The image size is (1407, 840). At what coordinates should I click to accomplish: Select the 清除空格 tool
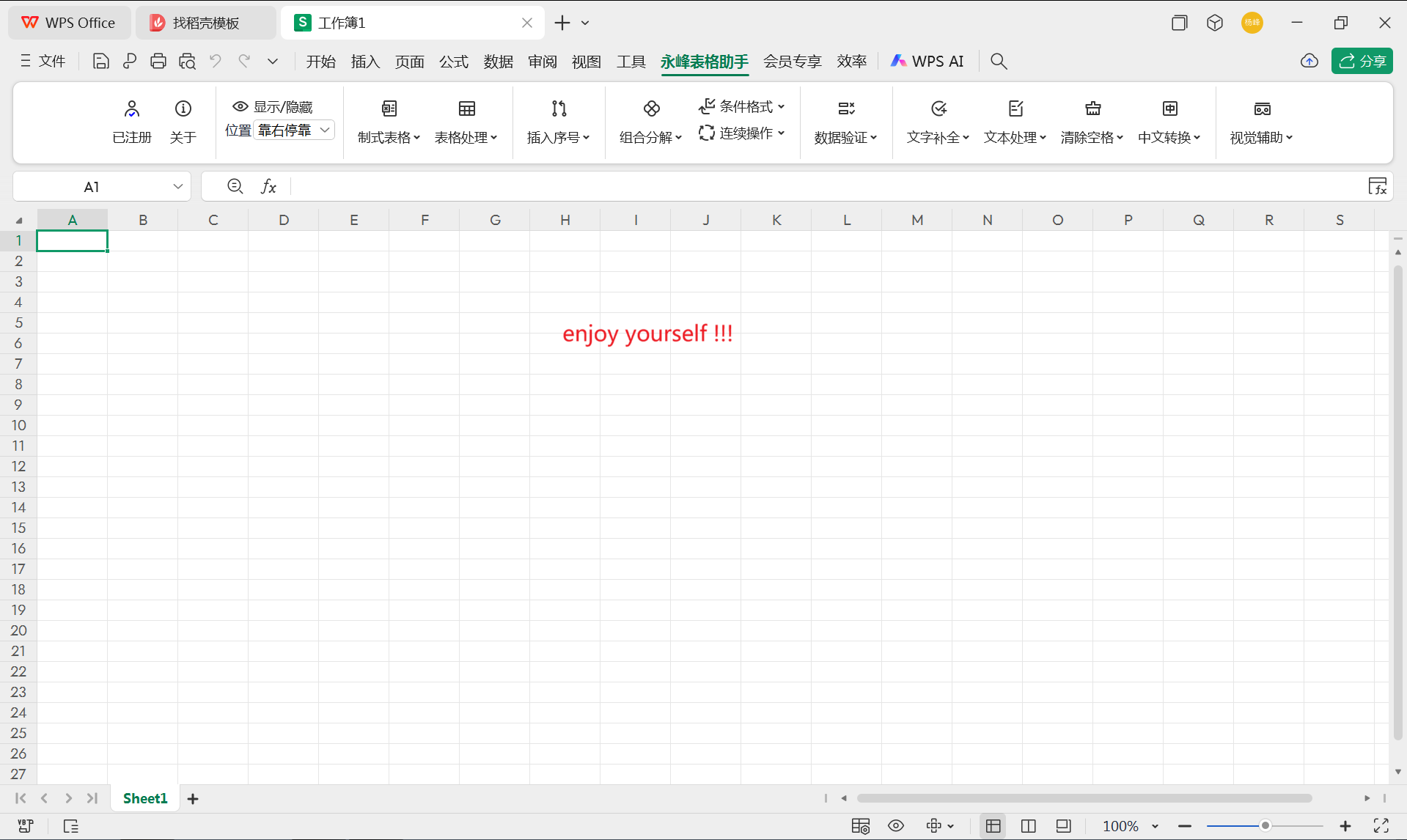pyautogui.click(x=1092, y=121)
